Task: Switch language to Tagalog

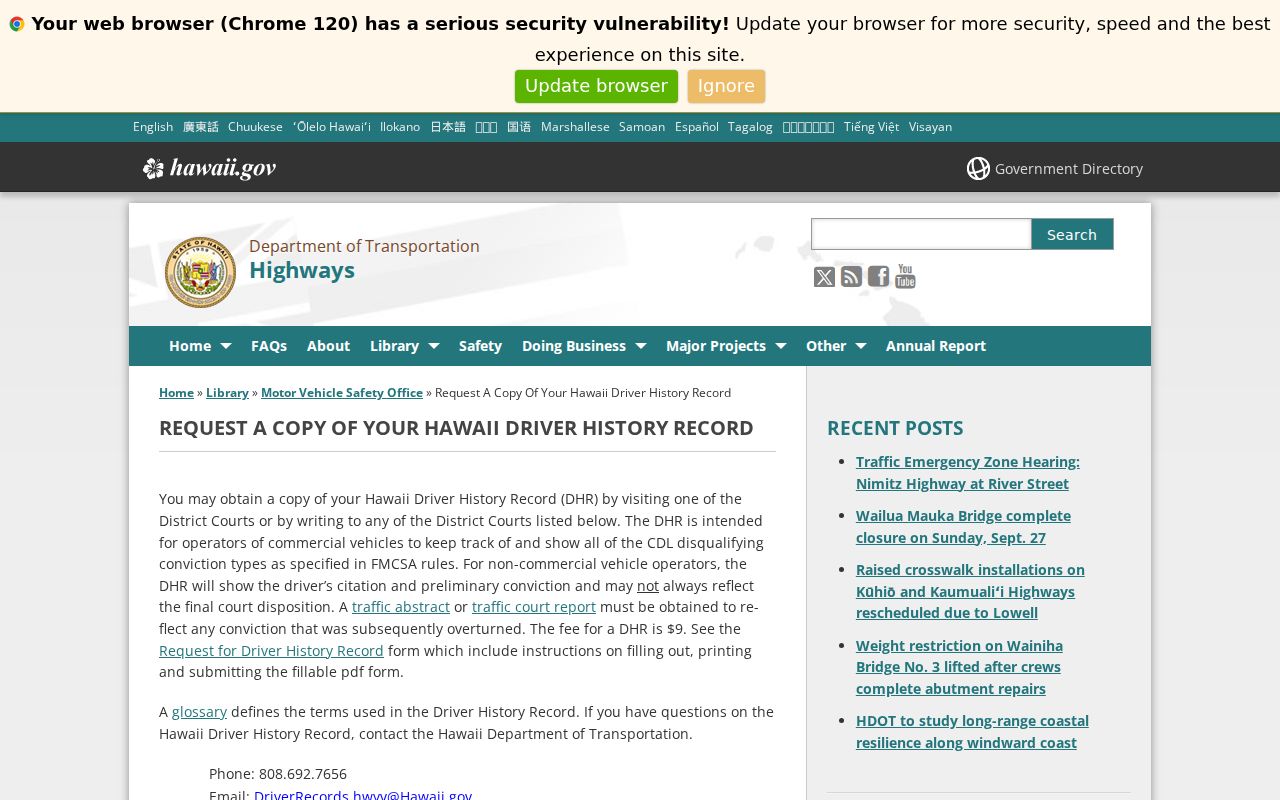Action: (750, 127)
